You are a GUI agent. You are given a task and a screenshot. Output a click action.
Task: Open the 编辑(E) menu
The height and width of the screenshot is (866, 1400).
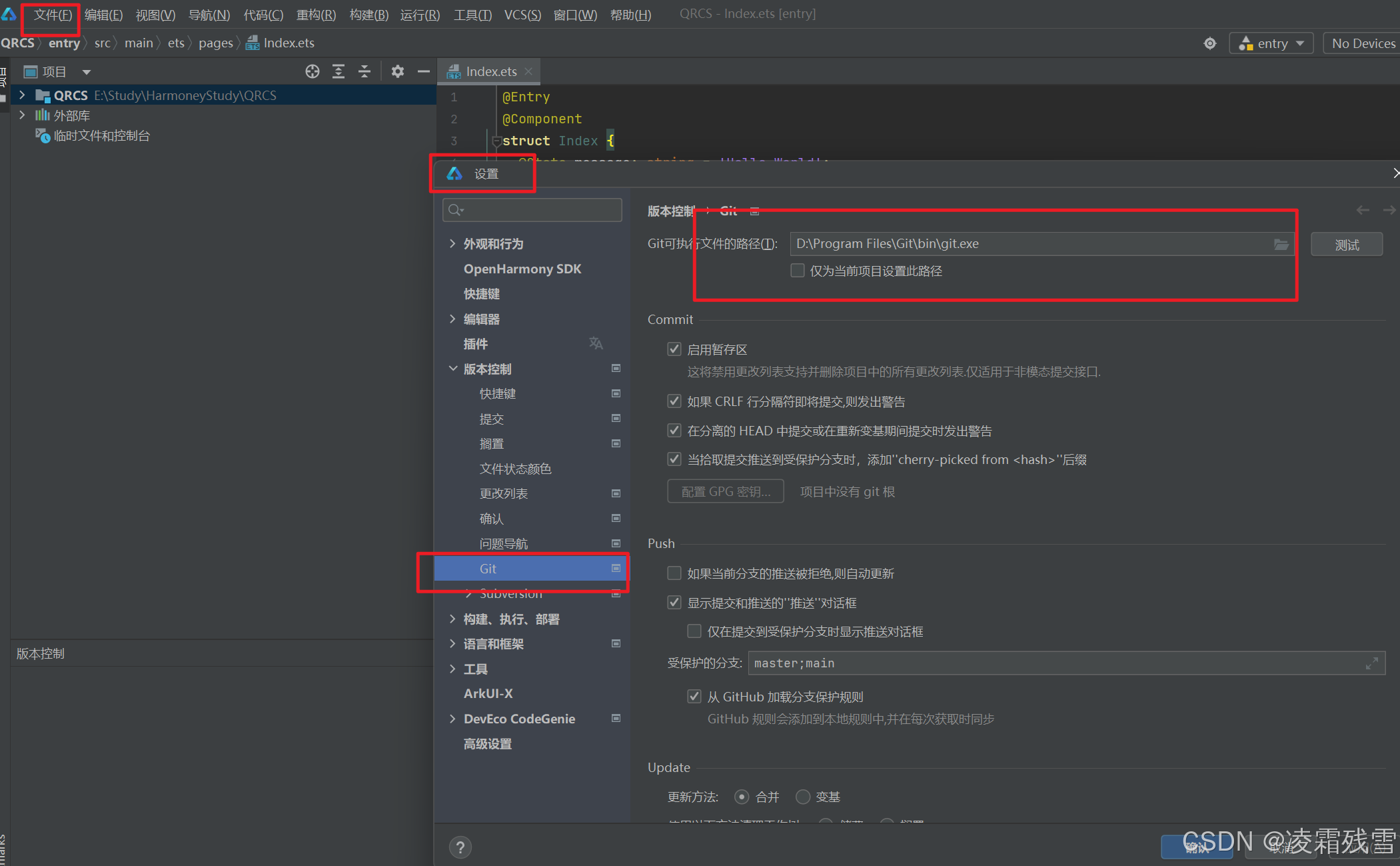click(103, 15)
